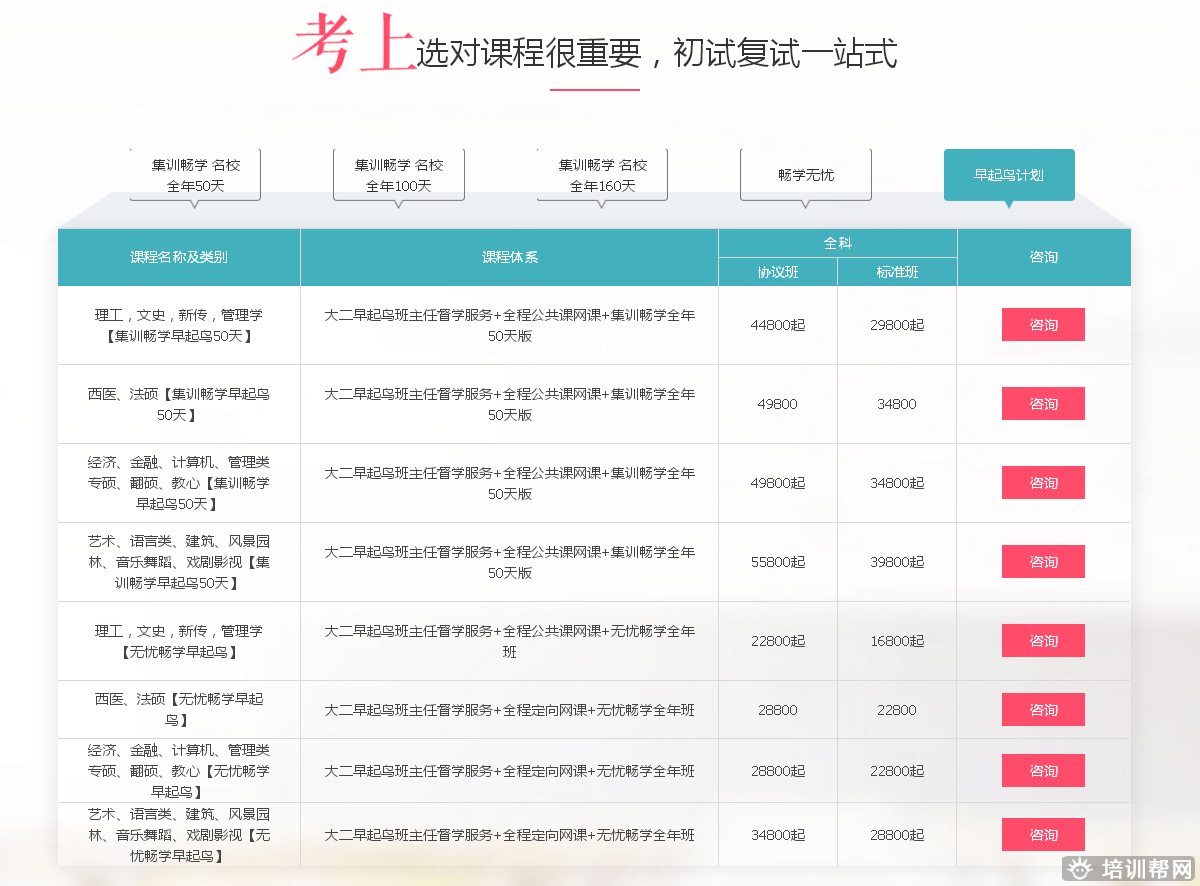Select the 早起鸟计划 tab
The width and height of the screenshot is (1200, 886).
click(x=1009, y=175)
